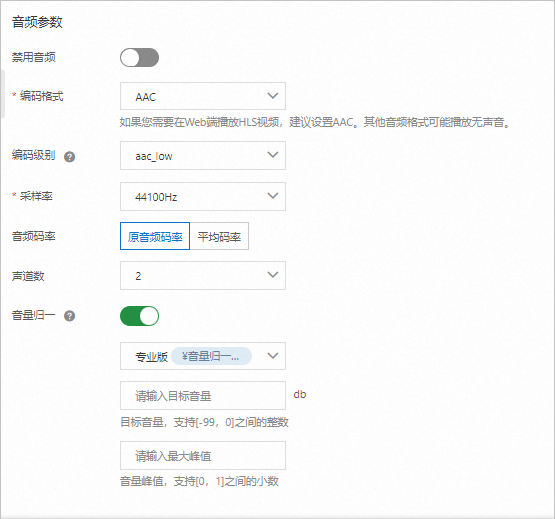Open the 专业版 version selector

203,356
